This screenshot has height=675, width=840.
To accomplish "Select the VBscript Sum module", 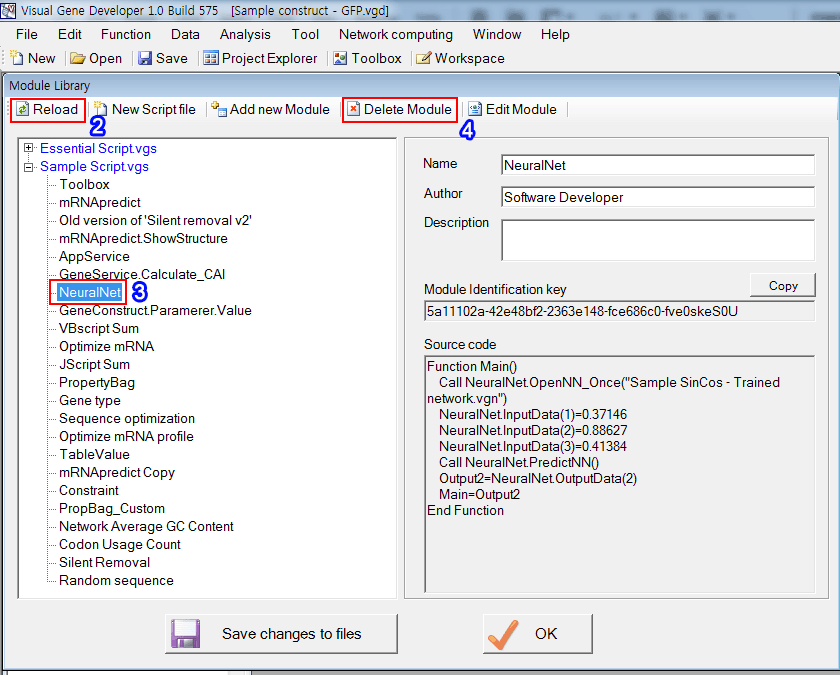I will [x=99, y=328].
